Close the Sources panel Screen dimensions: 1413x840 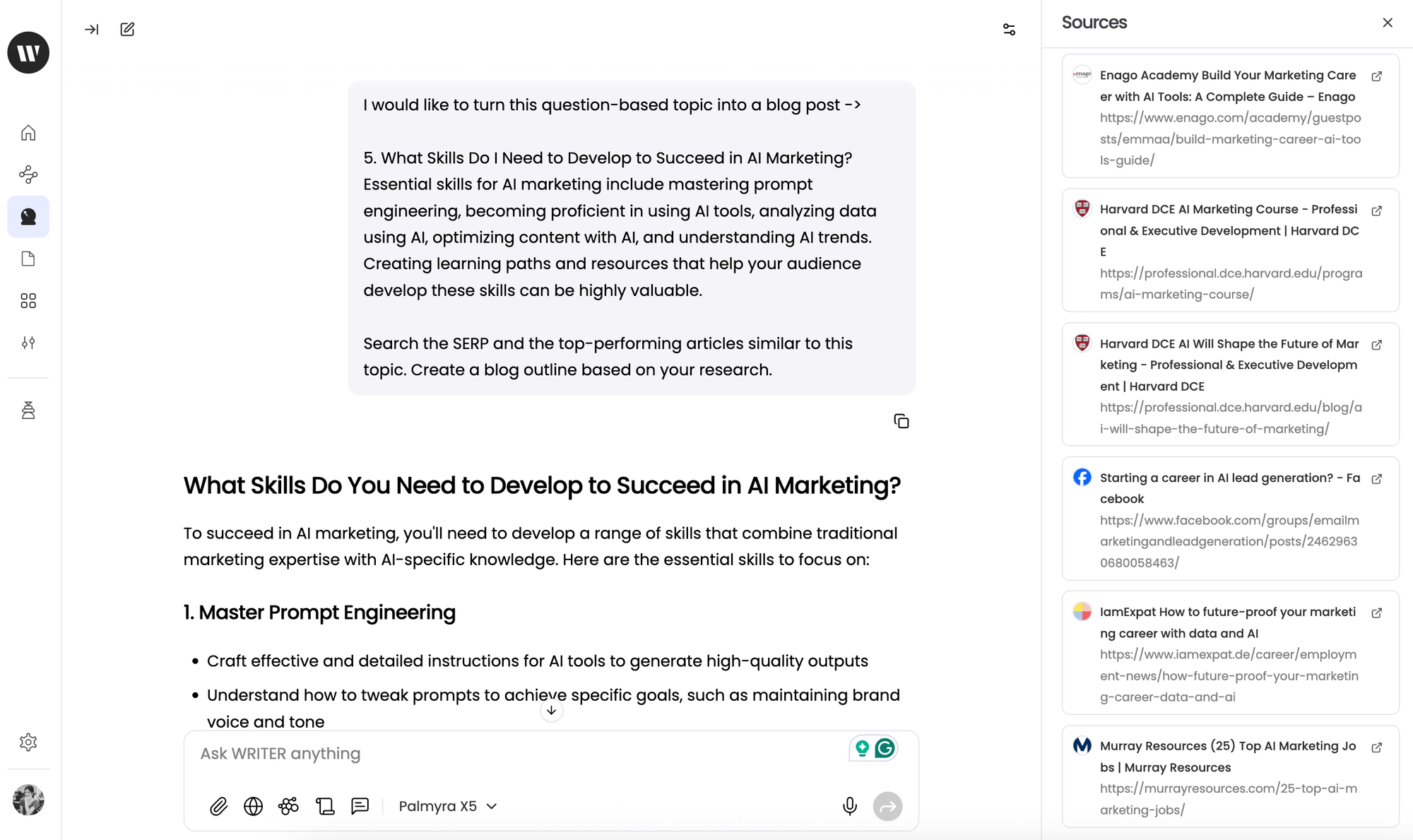(1388, 23)
